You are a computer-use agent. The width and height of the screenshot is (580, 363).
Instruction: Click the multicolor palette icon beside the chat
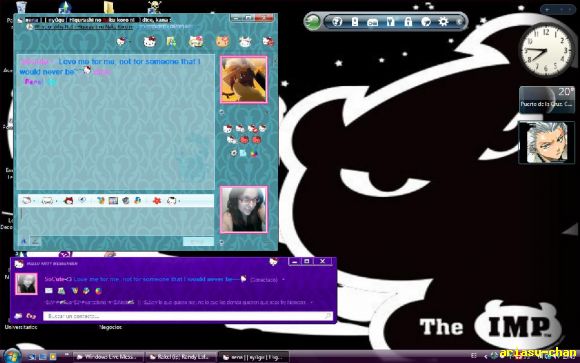click(x=253, y=153)
